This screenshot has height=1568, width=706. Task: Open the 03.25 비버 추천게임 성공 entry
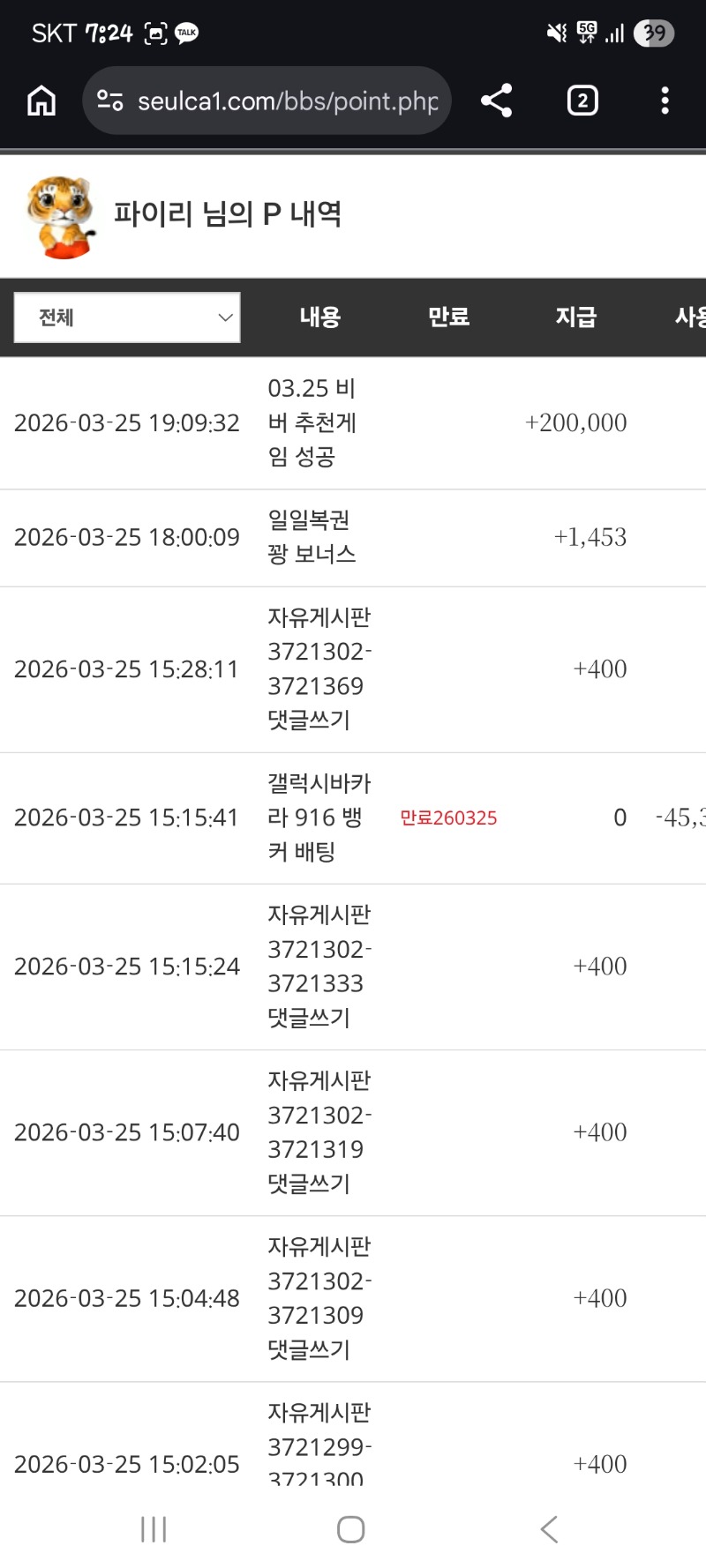[312, 422]
